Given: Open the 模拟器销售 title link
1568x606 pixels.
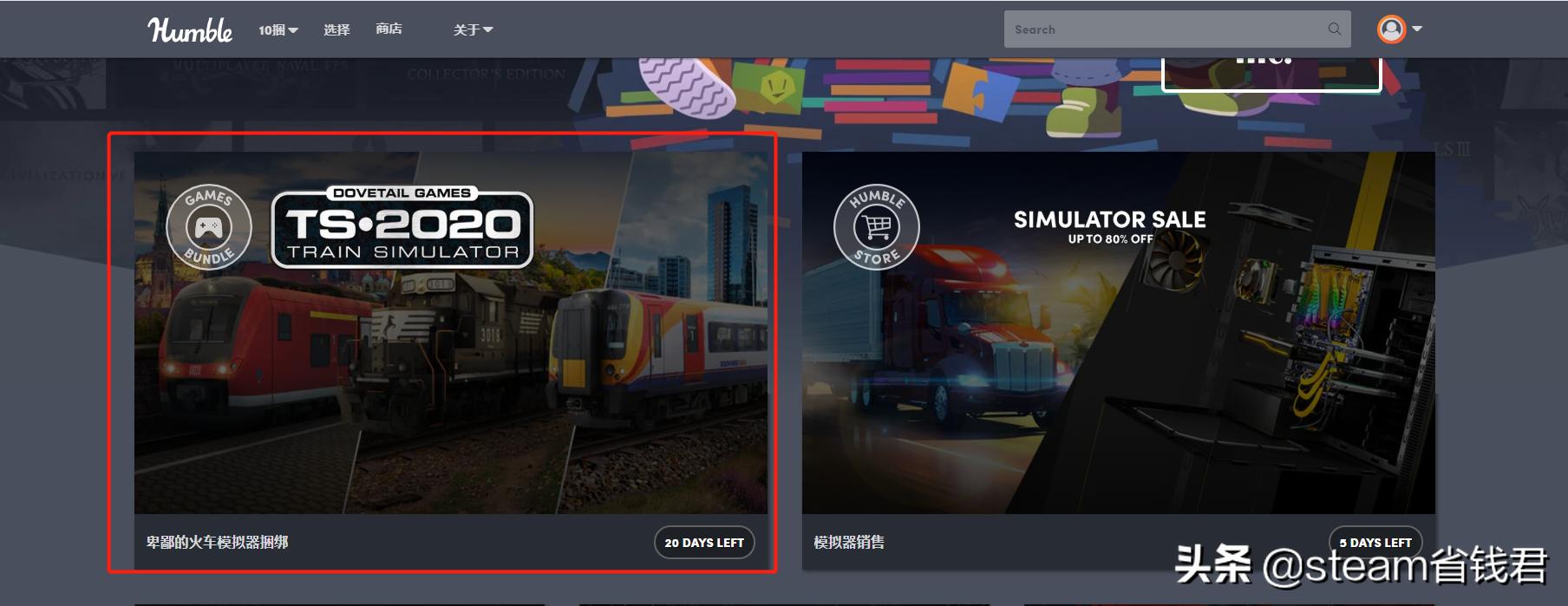Looking at the screenshot, I should pyautogui.click(x=849, y=542).
